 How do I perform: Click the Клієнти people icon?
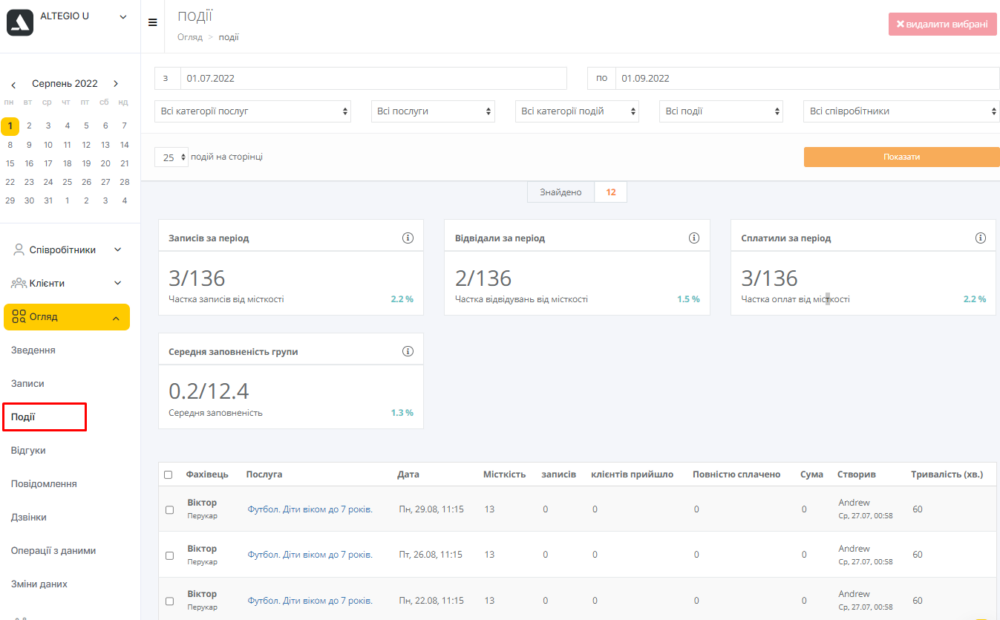pyautogui.click(x=18, y=283)
